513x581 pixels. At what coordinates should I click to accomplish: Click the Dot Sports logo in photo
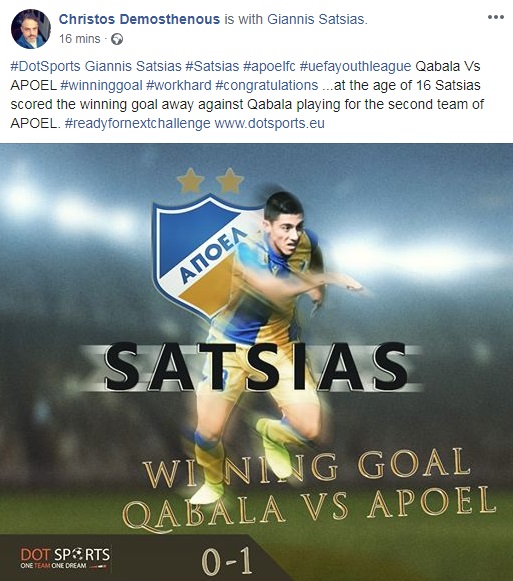point(65,558)
